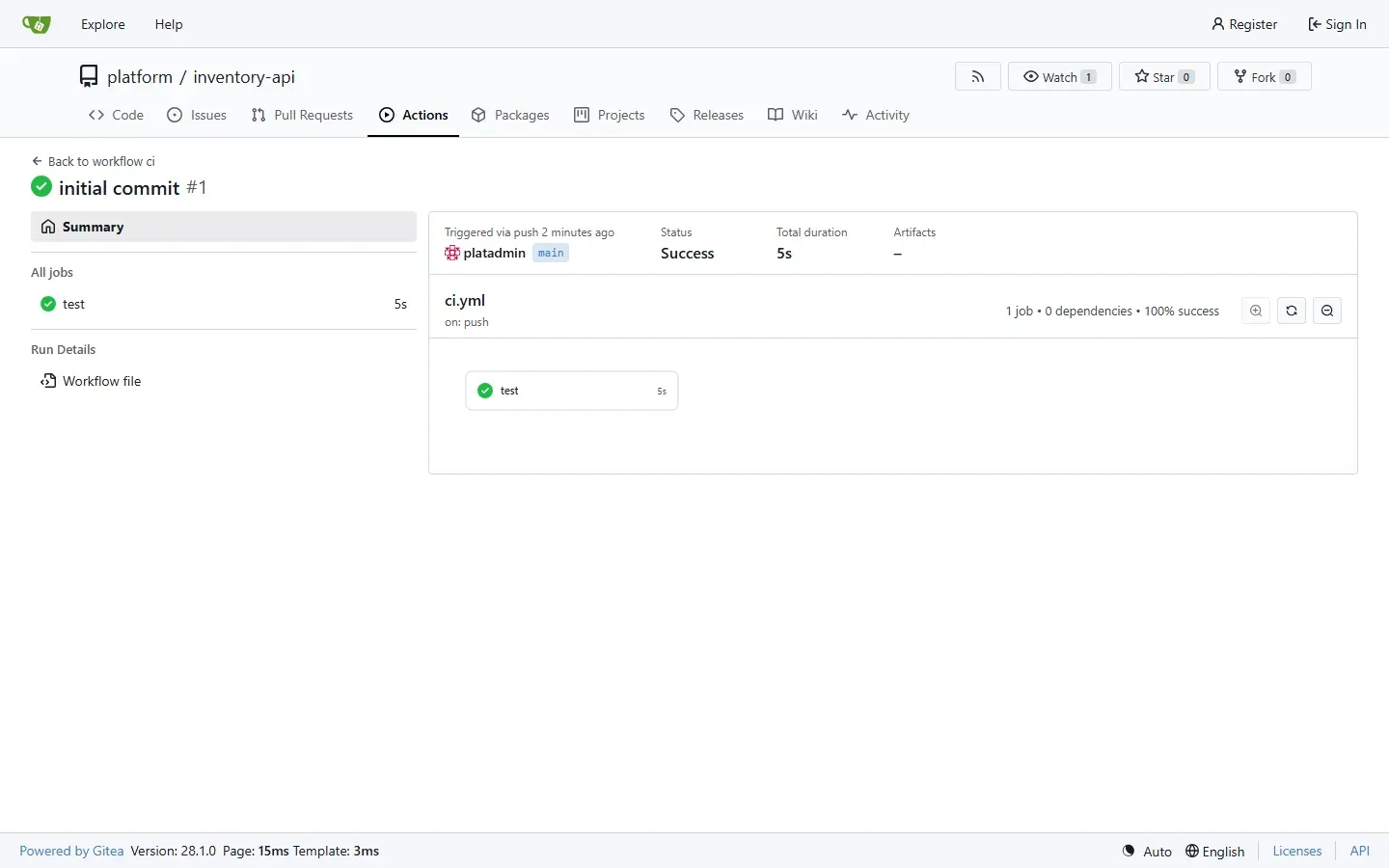Open Workflow file under Run Details
This screenshot has width=1389, height=868.
click(224, 381)
